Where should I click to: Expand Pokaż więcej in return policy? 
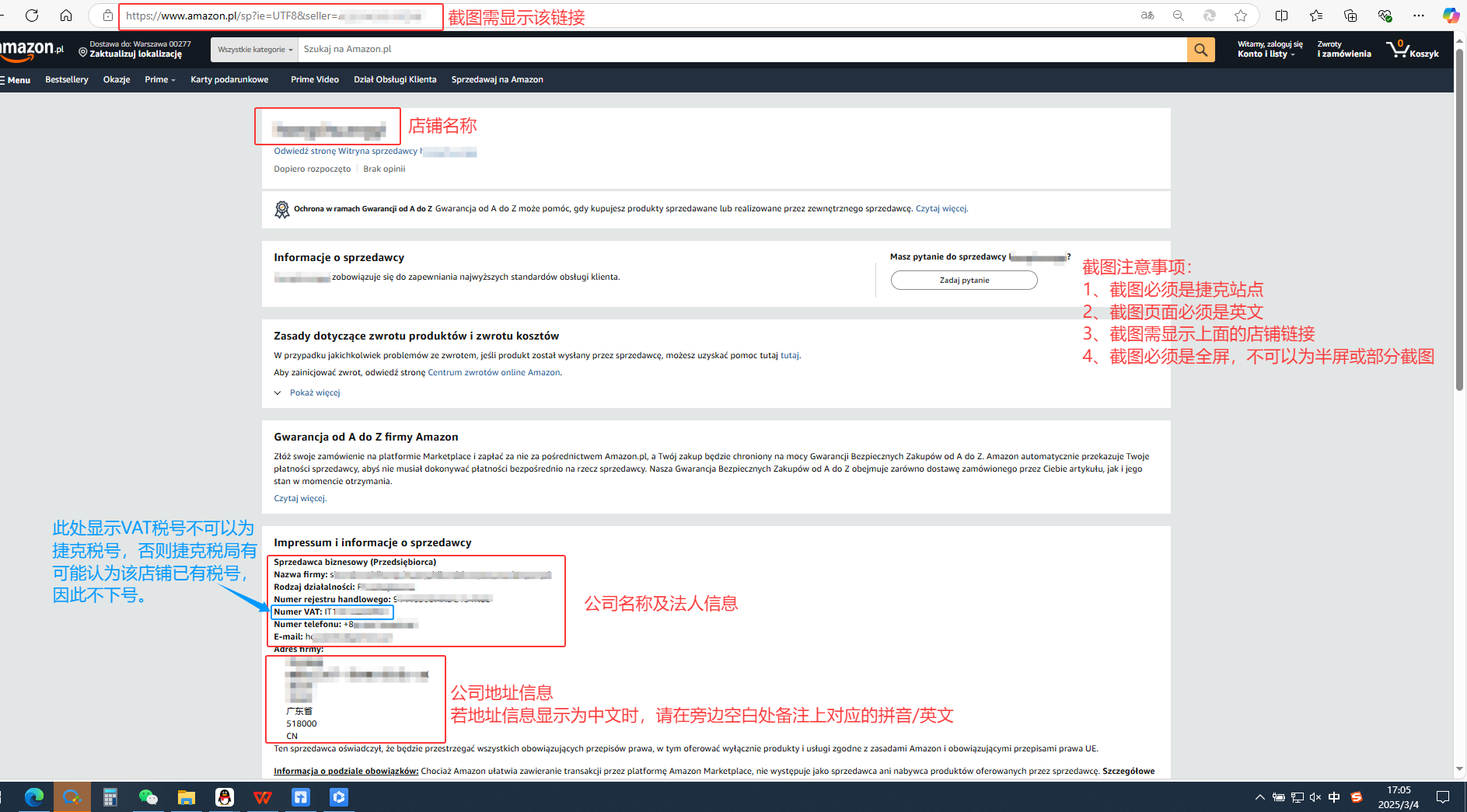[314, 393]
